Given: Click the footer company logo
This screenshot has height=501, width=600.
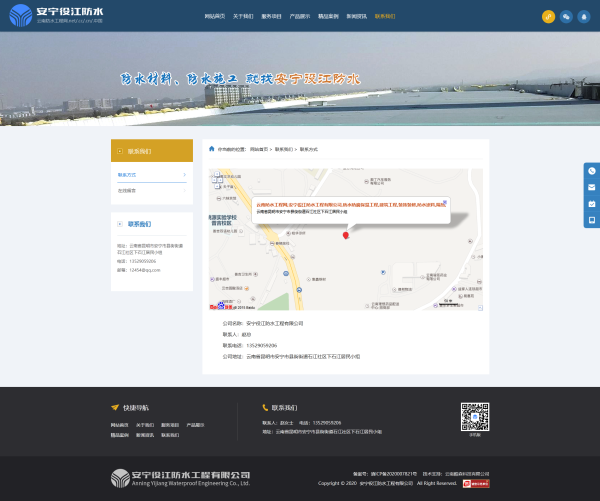Looking at the screenshot, I should tap(180, 478).
